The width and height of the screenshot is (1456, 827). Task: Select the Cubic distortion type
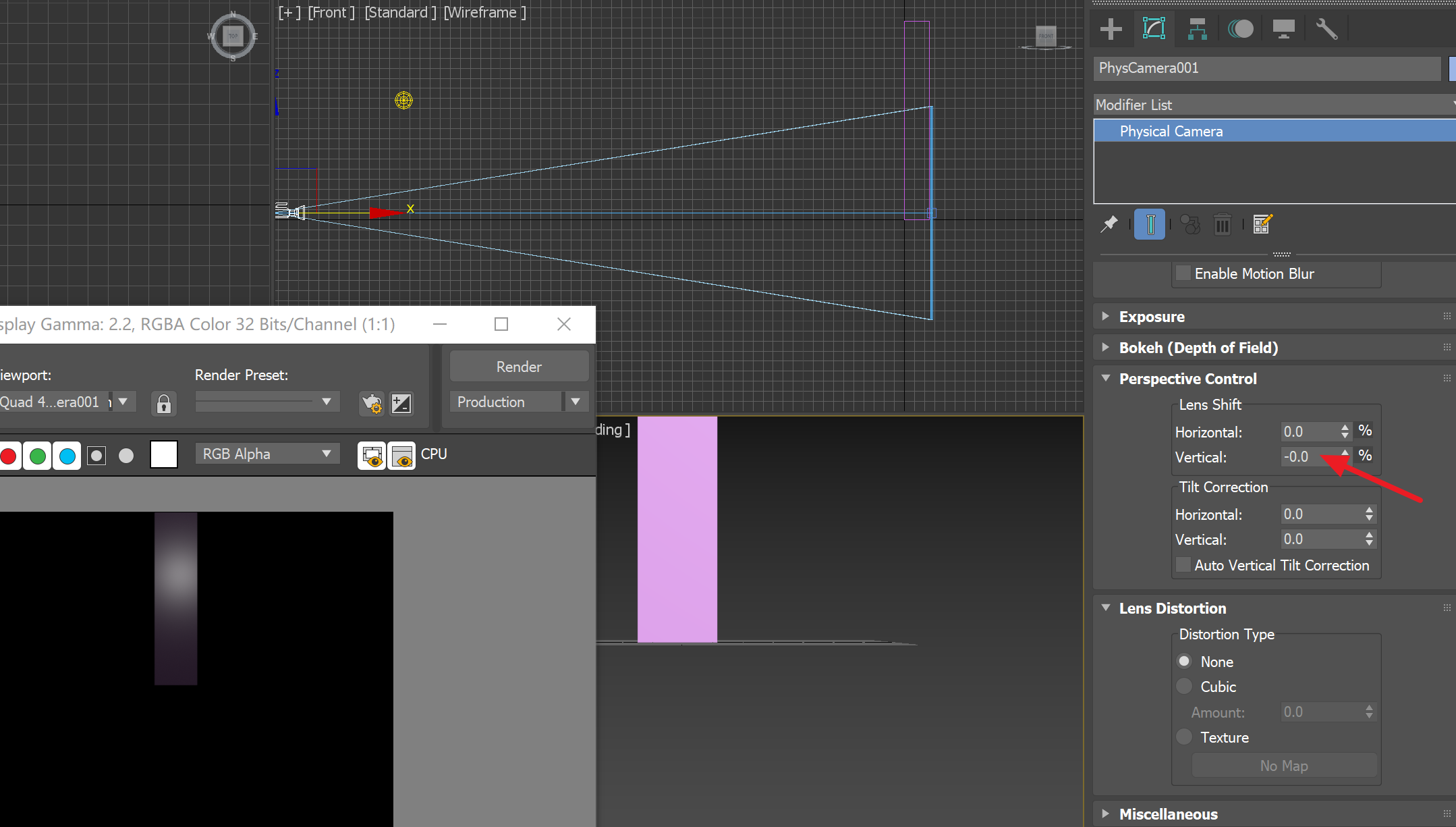[x=1184, y=687]
